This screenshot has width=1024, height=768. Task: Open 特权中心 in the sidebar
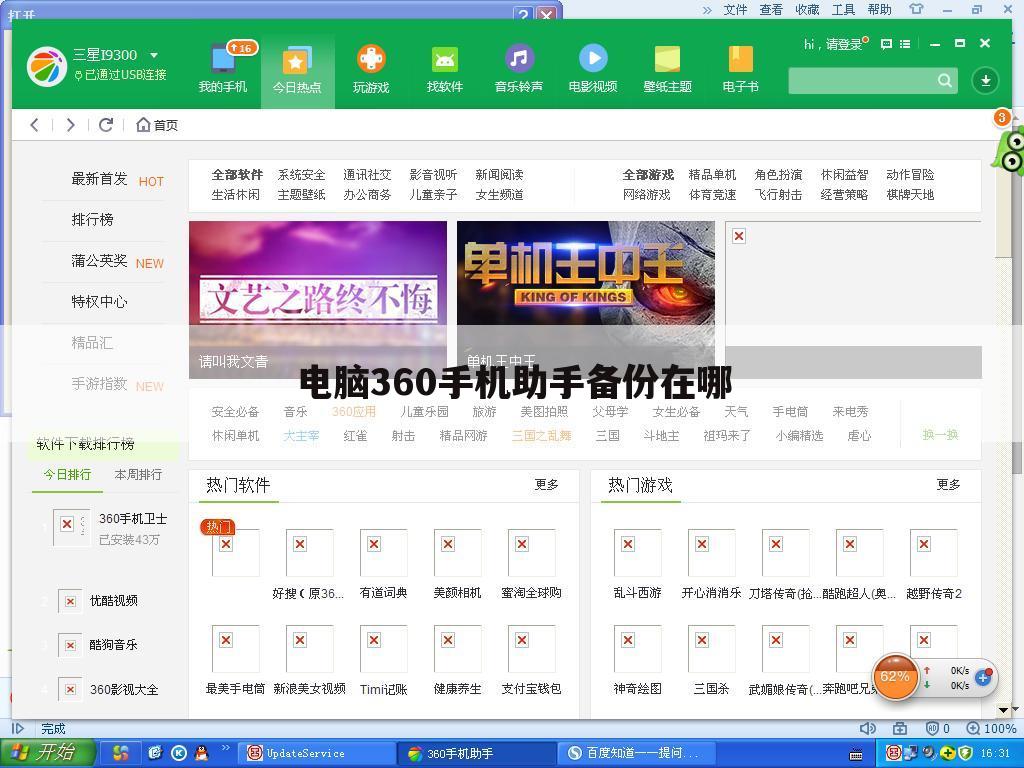(99, 302)
